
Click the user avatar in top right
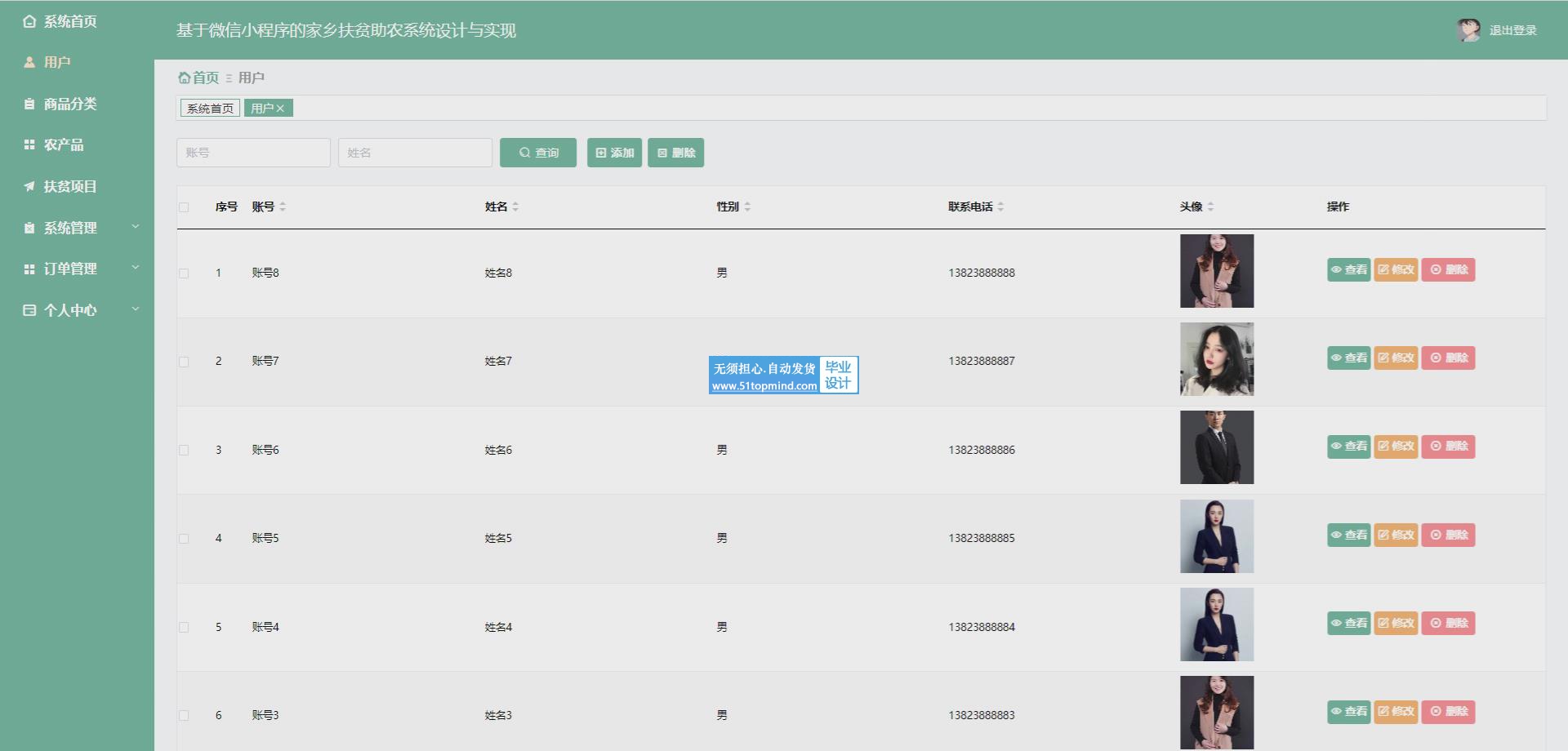click(x=1468, y=30)
